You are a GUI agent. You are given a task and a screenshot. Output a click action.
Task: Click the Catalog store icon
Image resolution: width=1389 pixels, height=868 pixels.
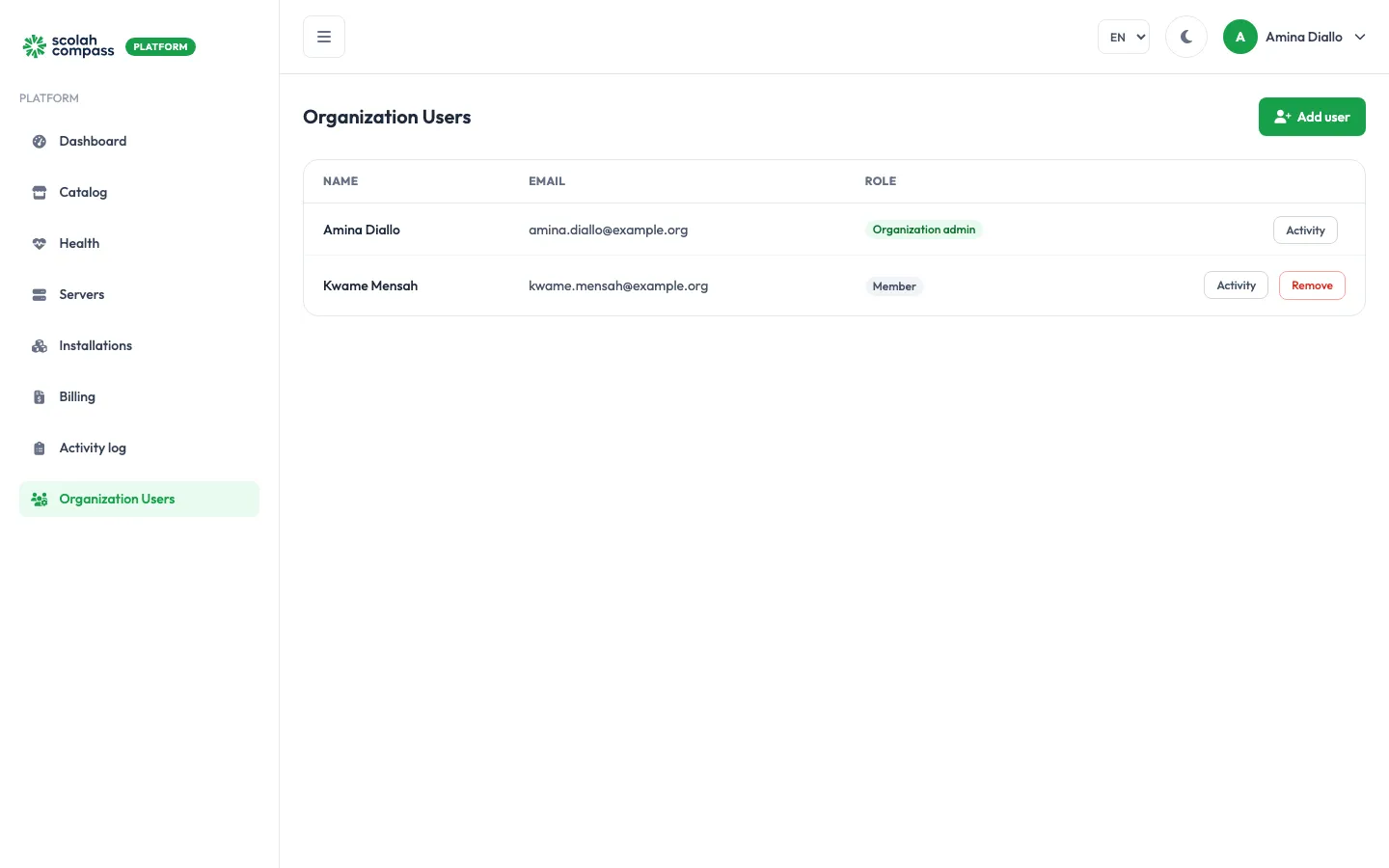coord(40,193)
